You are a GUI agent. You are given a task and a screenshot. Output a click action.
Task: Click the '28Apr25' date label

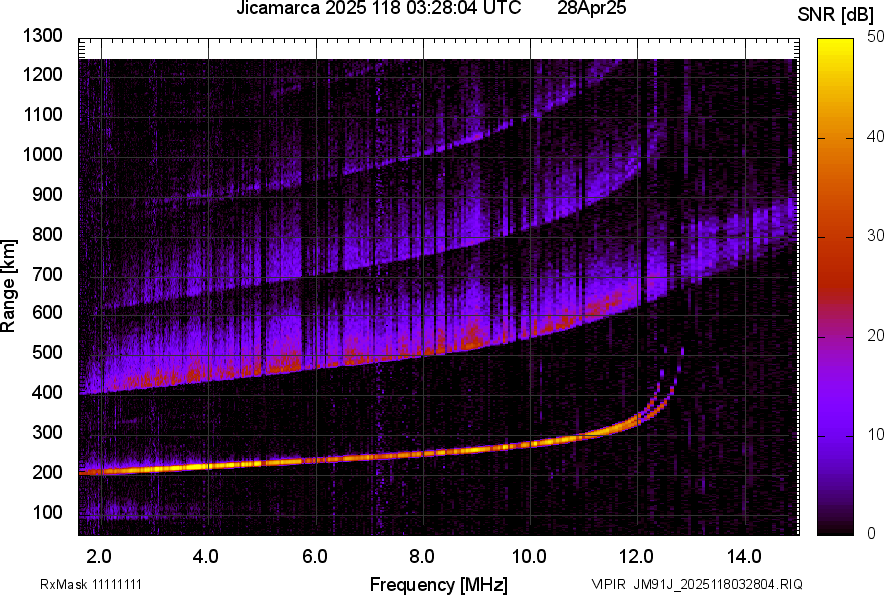tap(591, 8)
